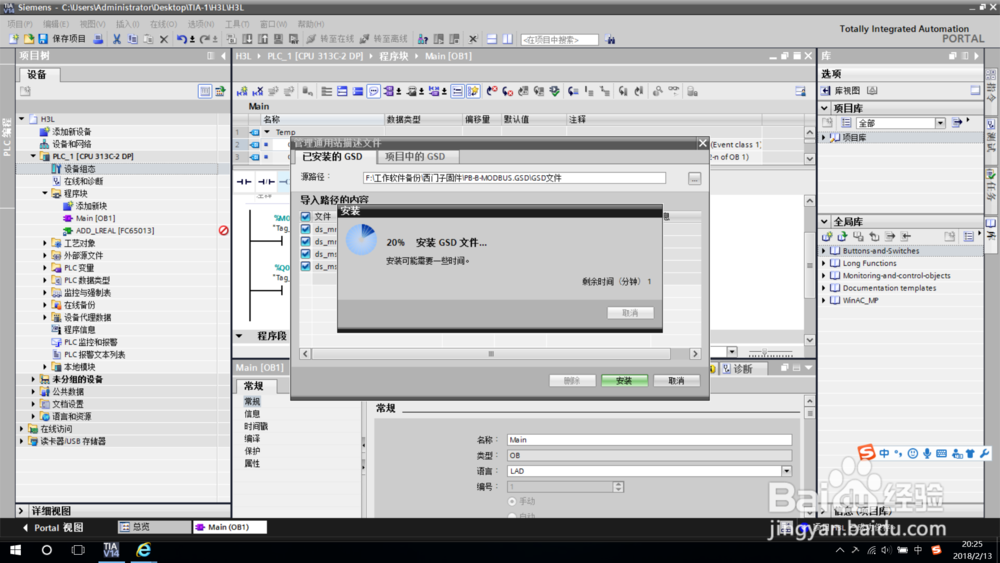
Task: Click the Task View taskbar icon
Action: pyautogui.click(x=78, y=550)
